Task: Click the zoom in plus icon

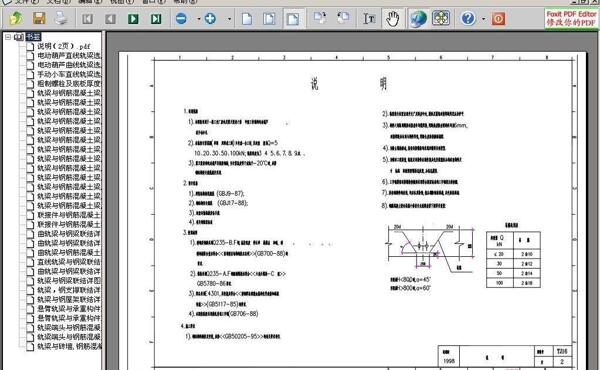Action: pos(210,18)
